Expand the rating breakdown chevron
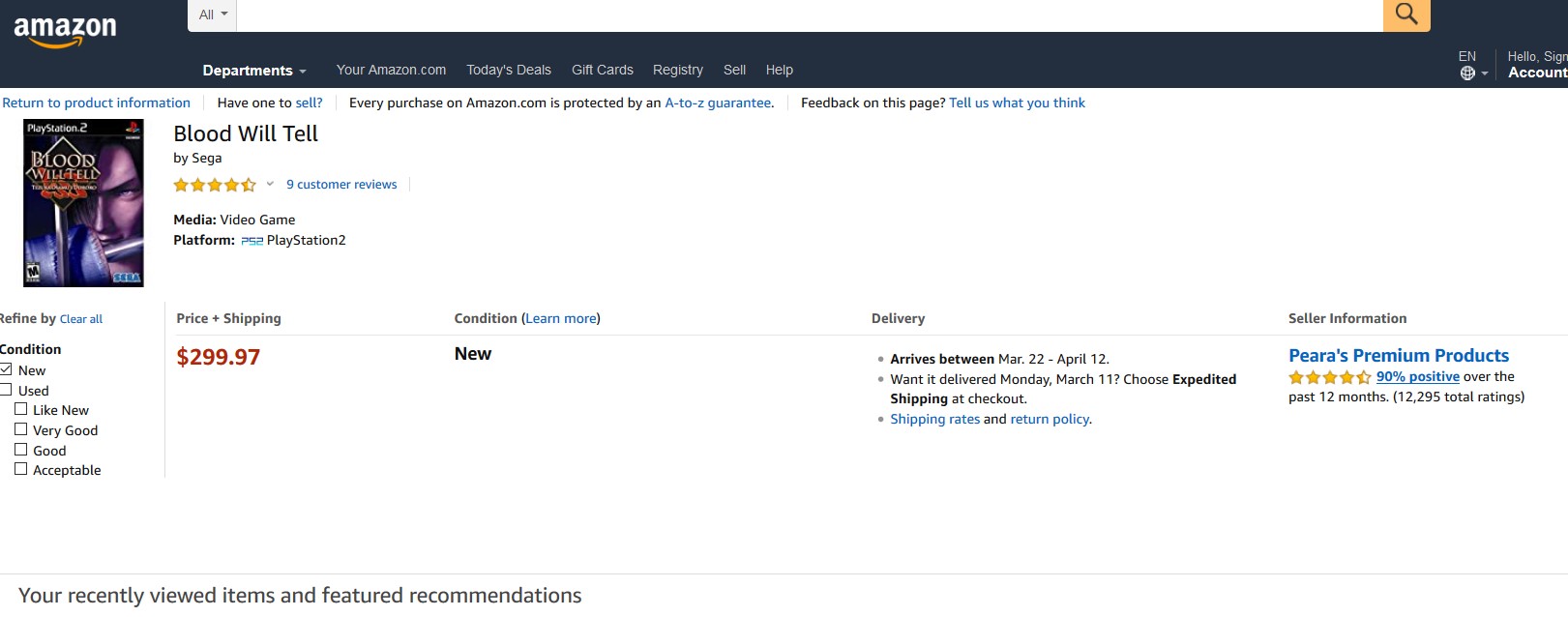 pyautogui.click(x=270, y=184)
